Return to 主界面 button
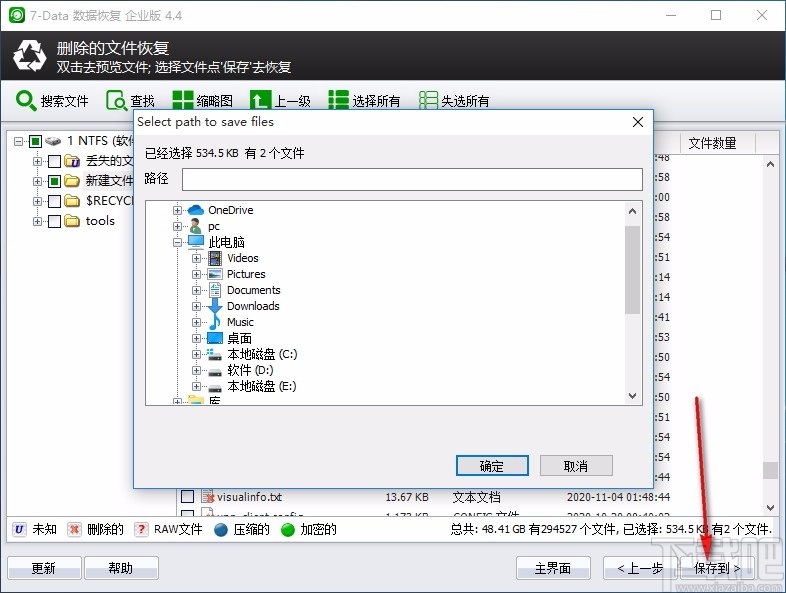 click(553, 568)
